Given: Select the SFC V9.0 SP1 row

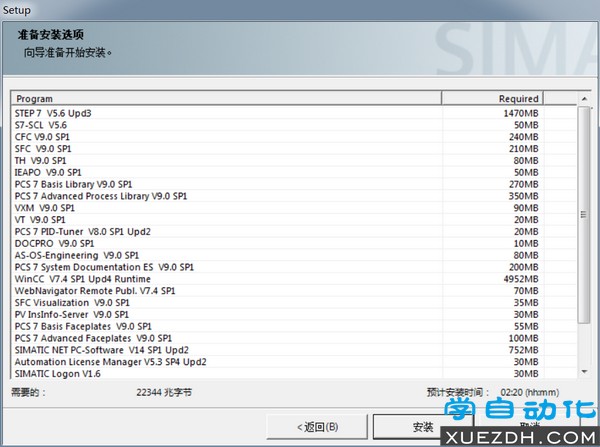Looking at the screenshot, I should pyautogui.click(x=293, y=148).
